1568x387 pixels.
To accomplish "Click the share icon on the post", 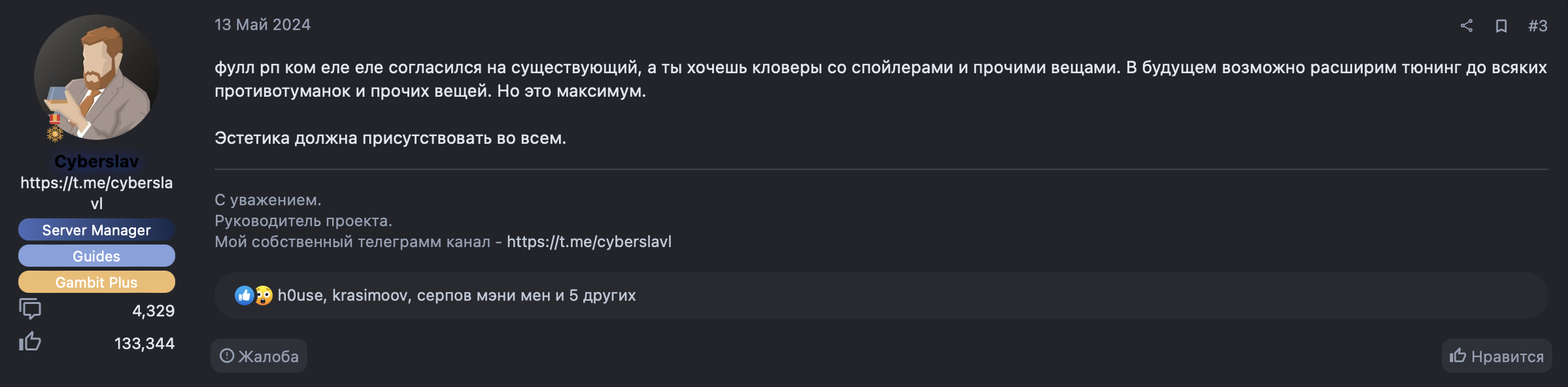I will [1467, 25].
